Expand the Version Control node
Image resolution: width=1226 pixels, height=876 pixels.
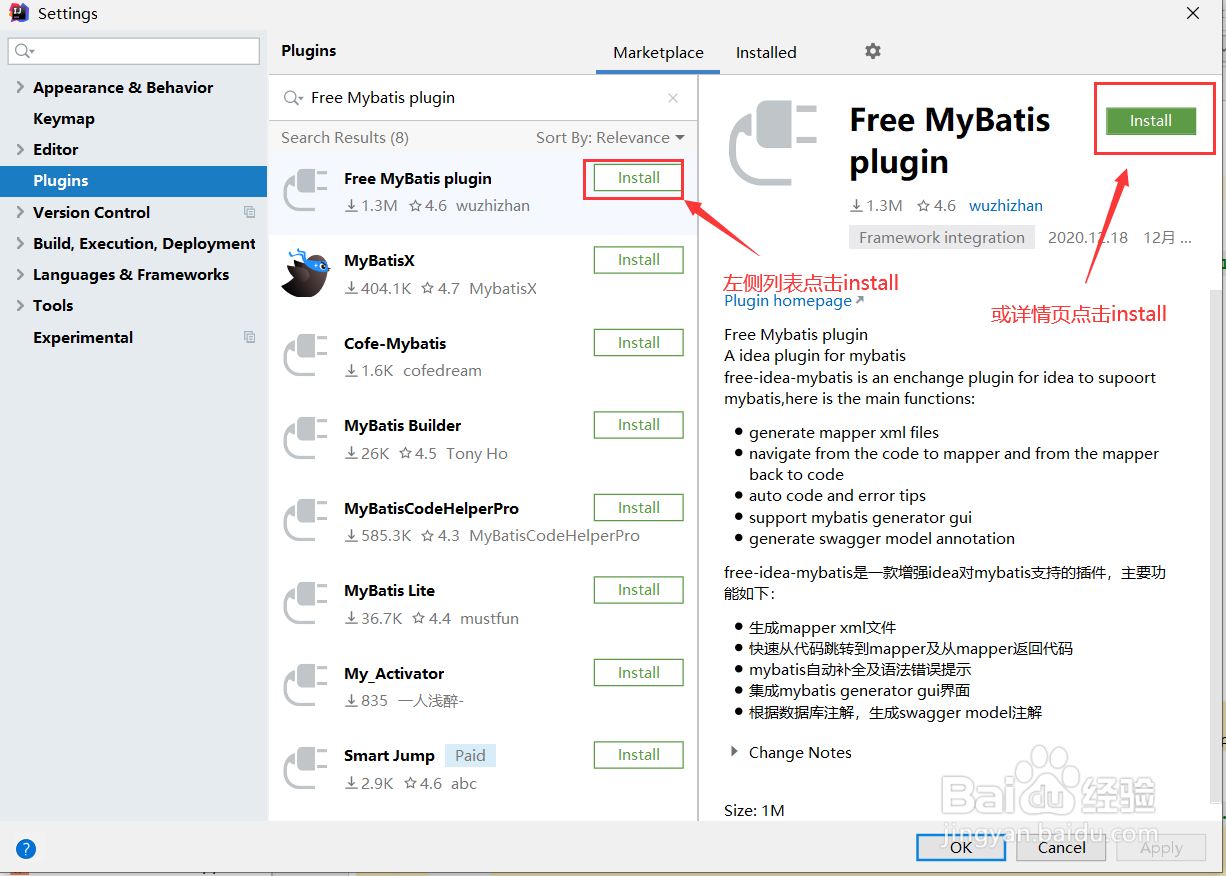[x=20, y=212]
